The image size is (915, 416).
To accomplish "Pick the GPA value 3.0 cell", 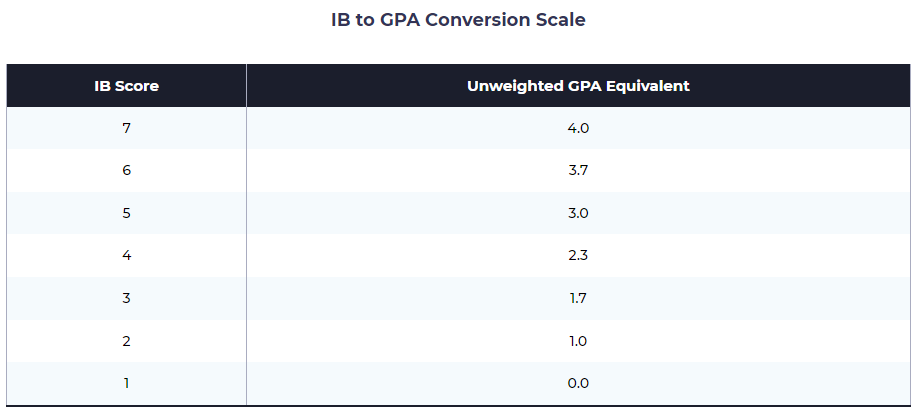I will [x=578, y=213].
